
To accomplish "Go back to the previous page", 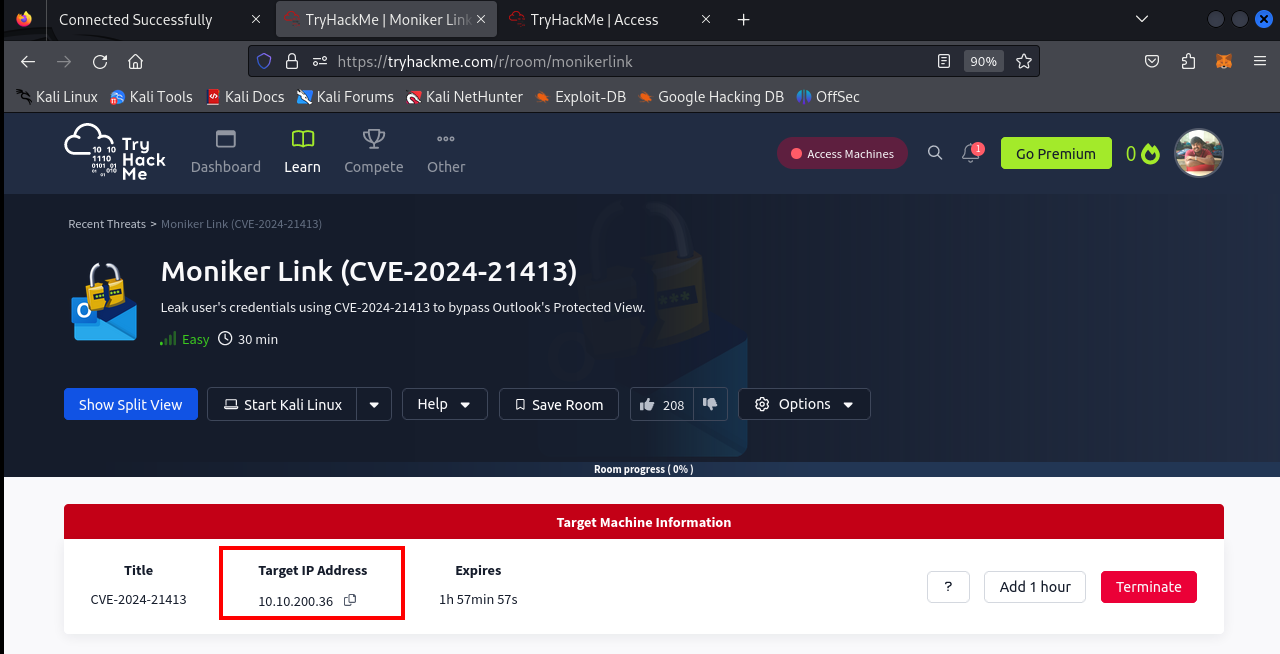I will point(28,61).
